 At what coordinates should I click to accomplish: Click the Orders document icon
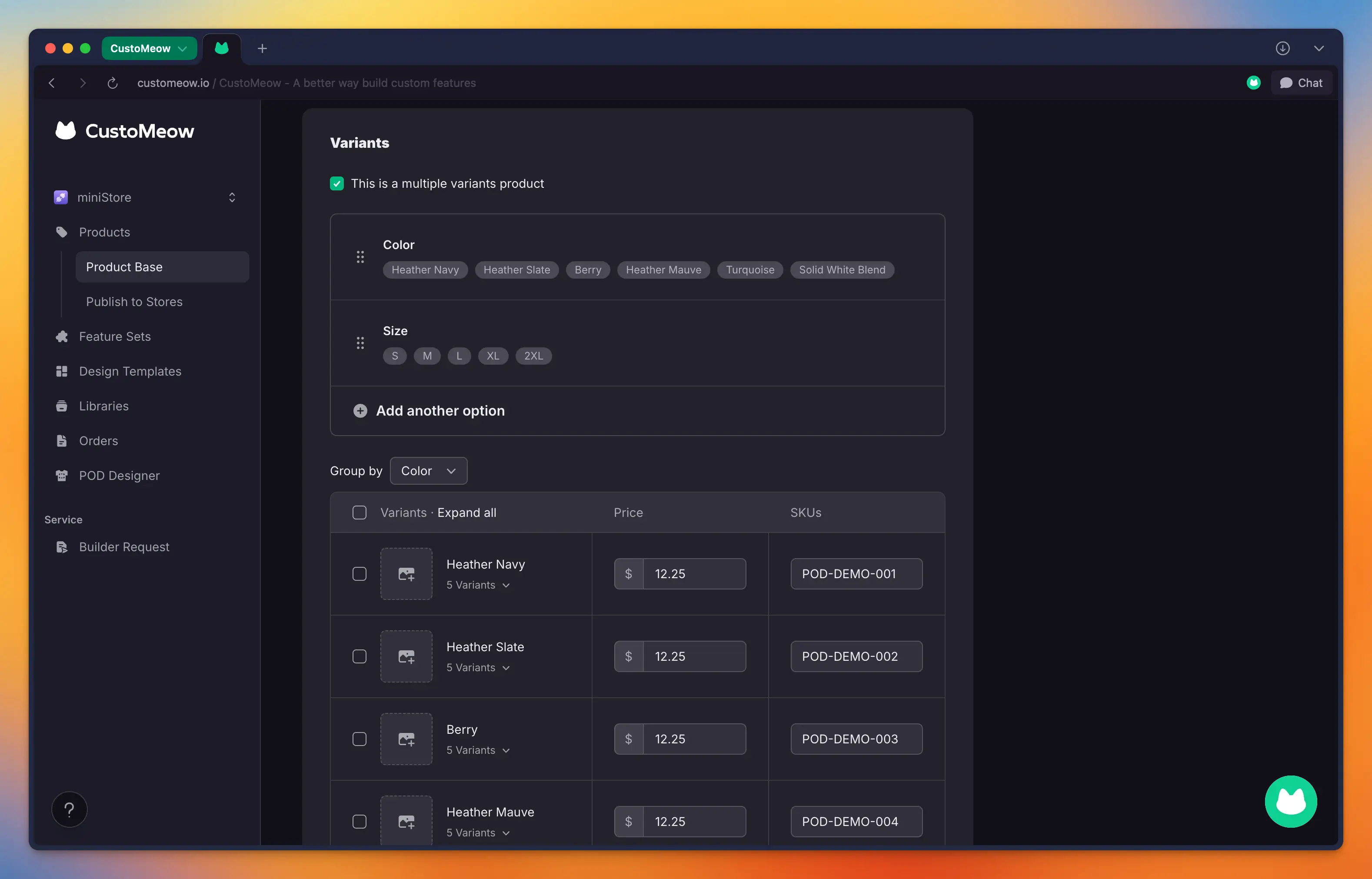coord(62,441)
